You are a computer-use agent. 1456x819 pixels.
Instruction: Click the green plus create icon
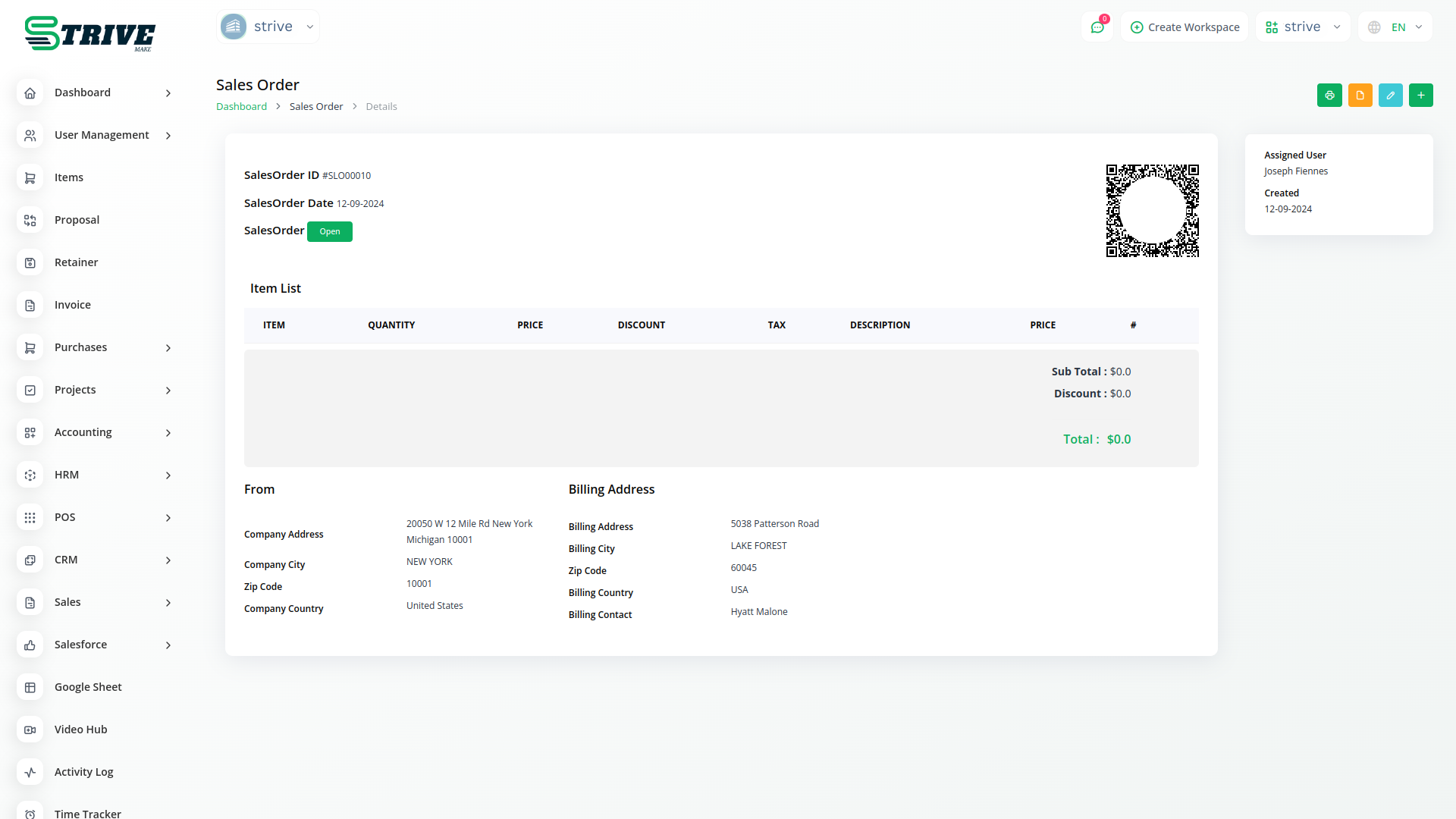1420,96
